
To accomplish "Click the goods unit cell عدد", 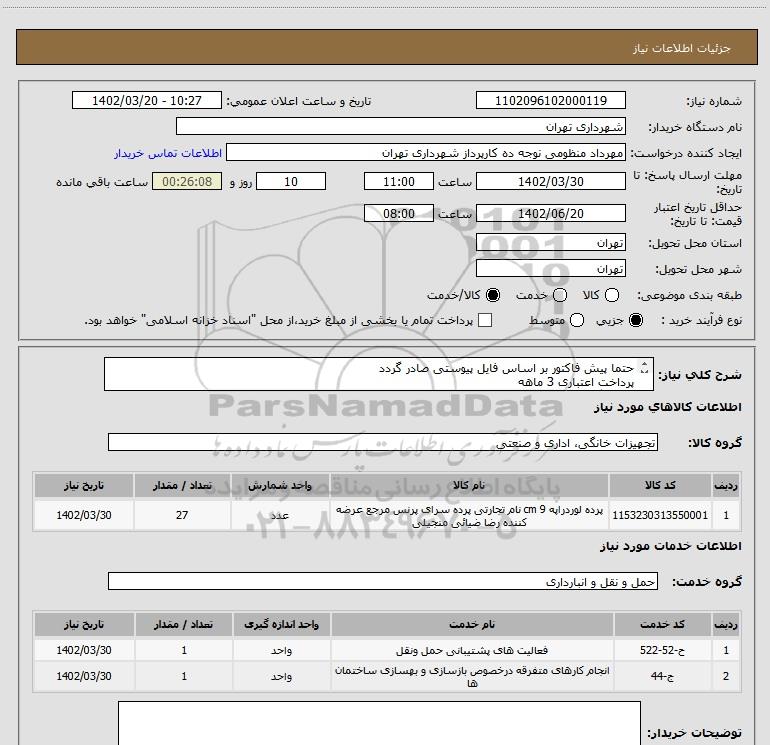I will pyautogui.click(x=279, y=515).
